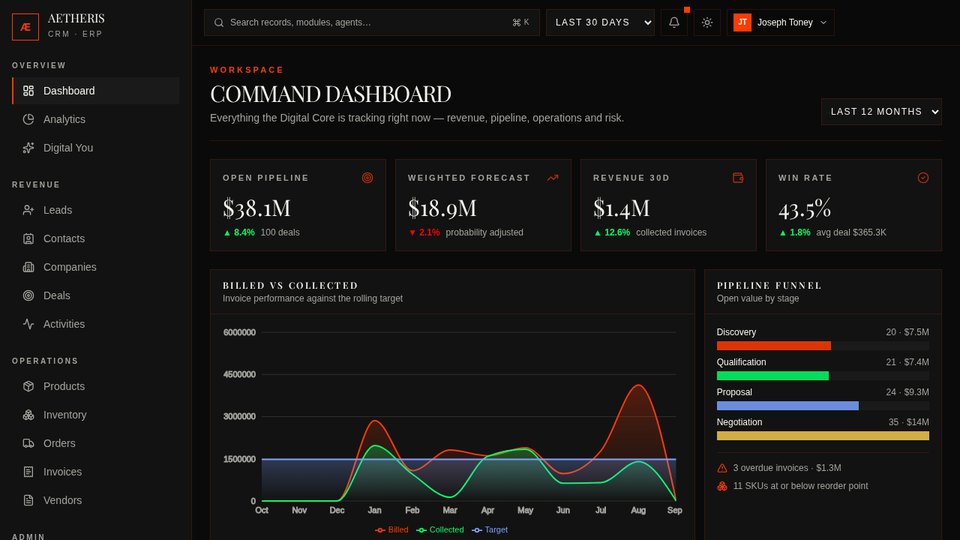Click the '20 · $7.5M' Discovery value
The height and width of the screenshot is (540, 960).
[907, 332]
